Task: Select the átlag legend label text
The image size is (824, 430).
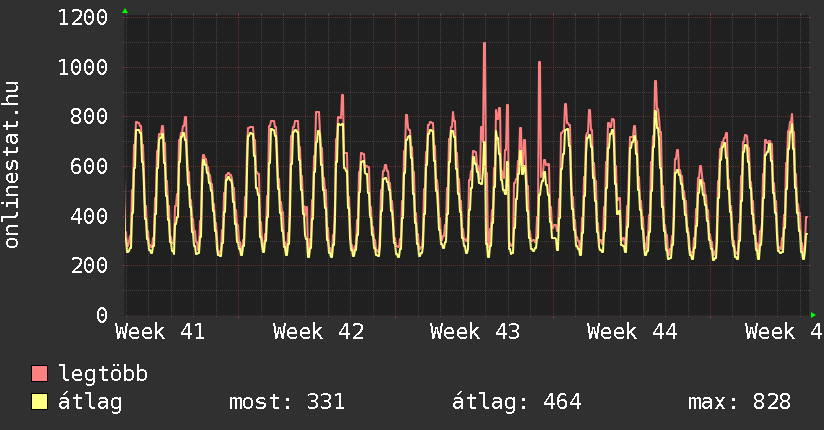Action: [x=90, y=402]
